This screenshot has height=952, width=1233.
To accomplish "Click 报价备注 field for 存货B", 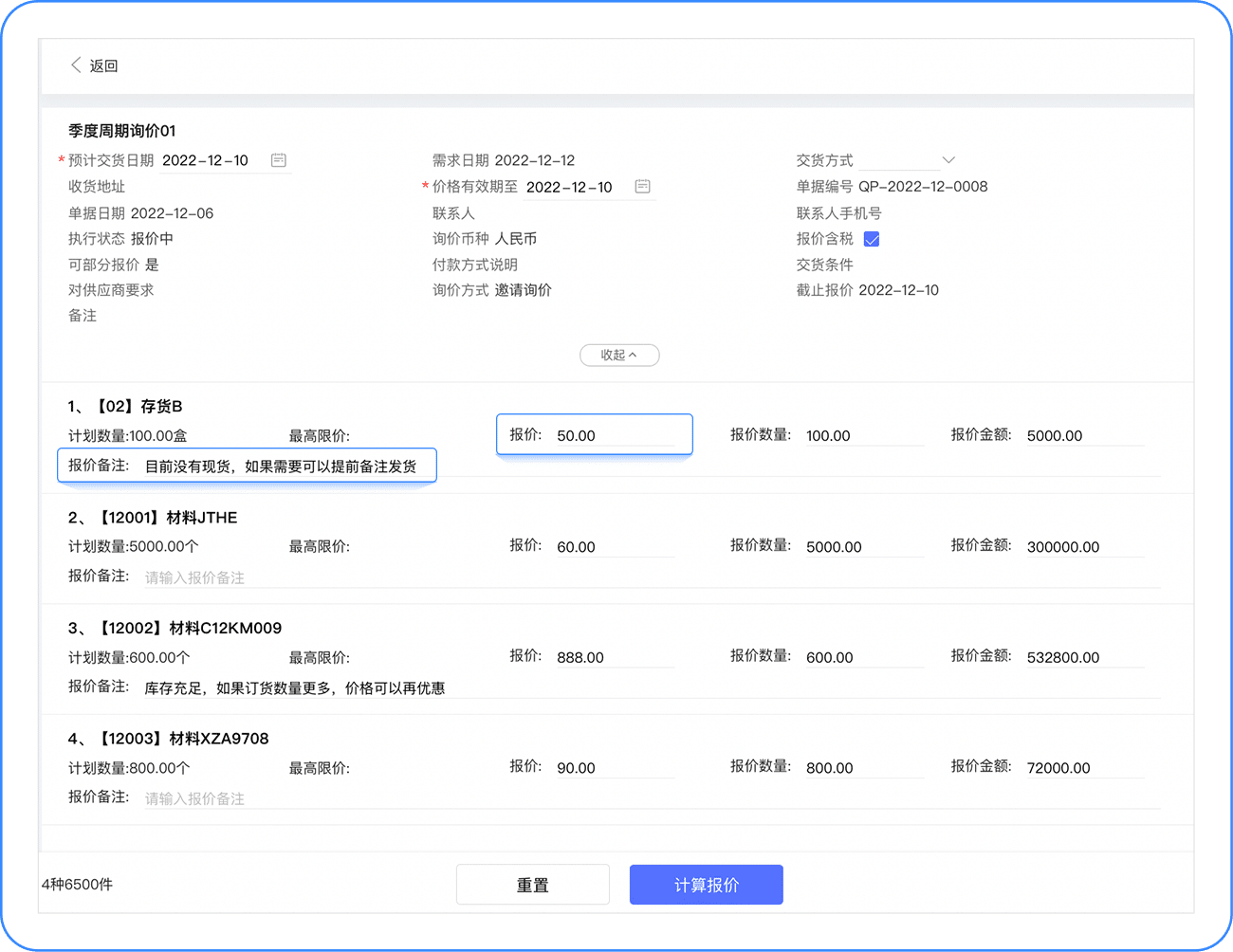I will [x=285, y=467].
